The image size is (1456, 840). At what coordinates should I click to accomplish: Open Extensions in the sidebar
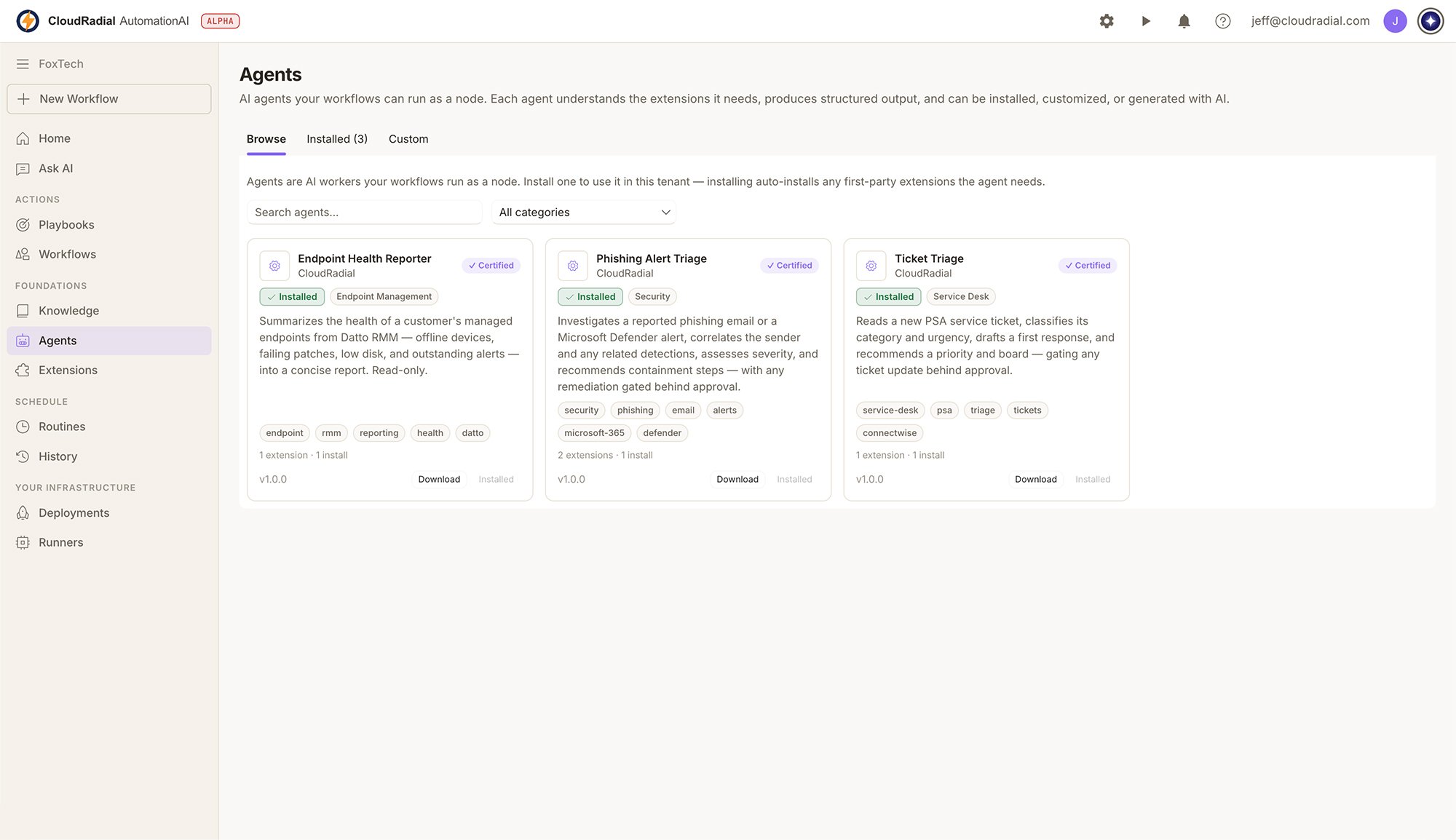click(109, 371)
